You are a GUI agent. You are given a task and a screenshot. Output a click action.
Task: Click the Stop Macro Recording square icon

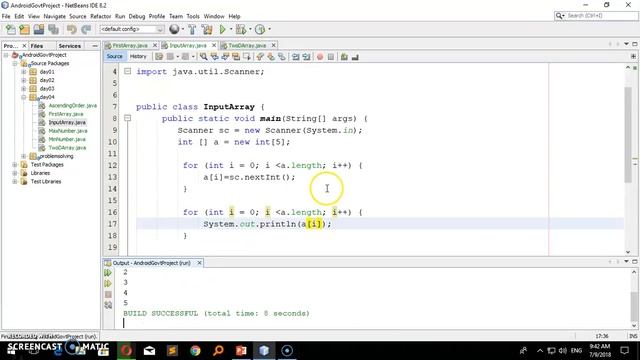point(331,57)
